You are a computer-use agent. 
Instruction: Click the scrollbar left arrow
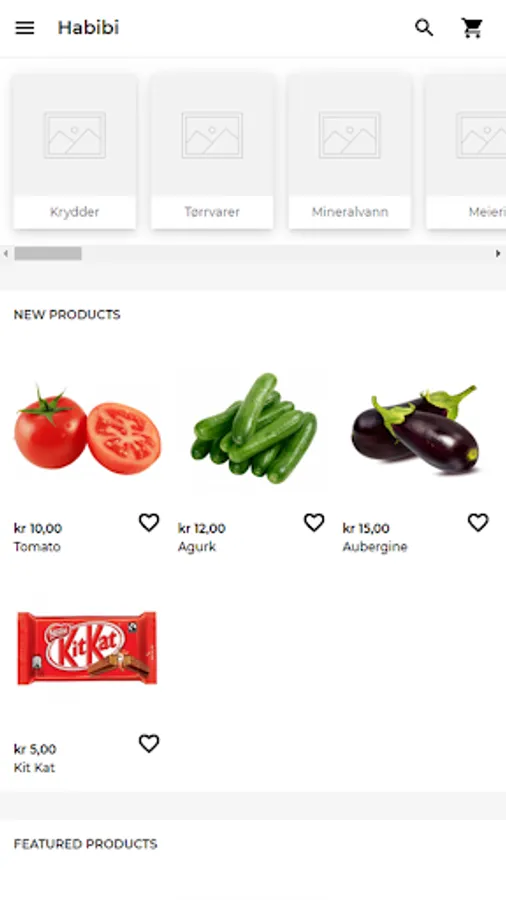(x=6, y=253)
